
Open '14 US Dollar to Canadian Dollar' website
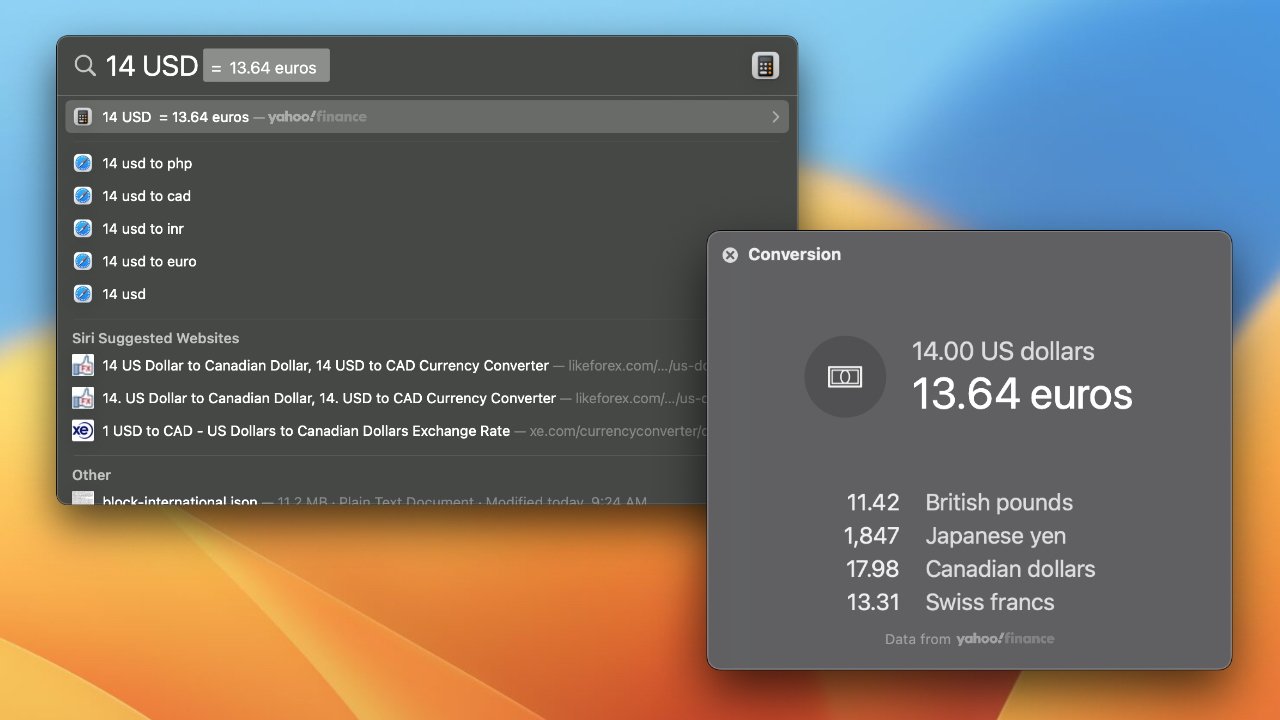tap(325, 365)
